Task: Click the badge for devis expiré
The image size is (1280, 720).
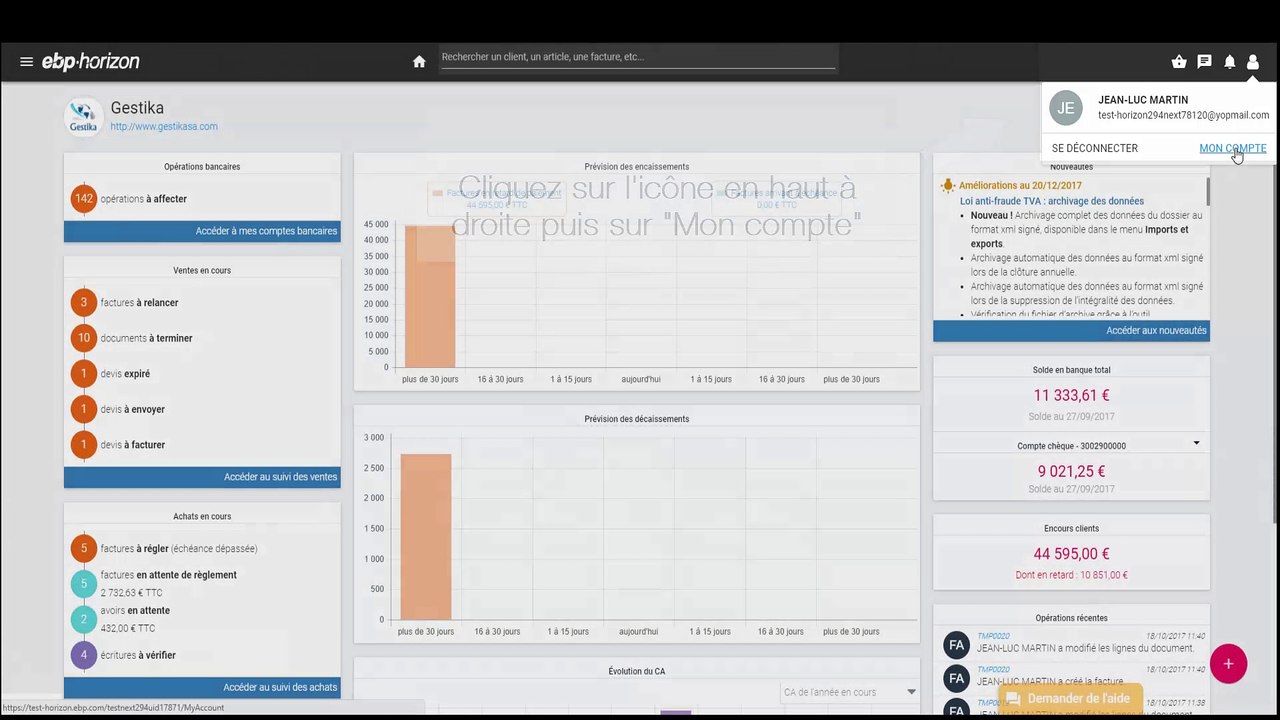Action: pos(84,374)
